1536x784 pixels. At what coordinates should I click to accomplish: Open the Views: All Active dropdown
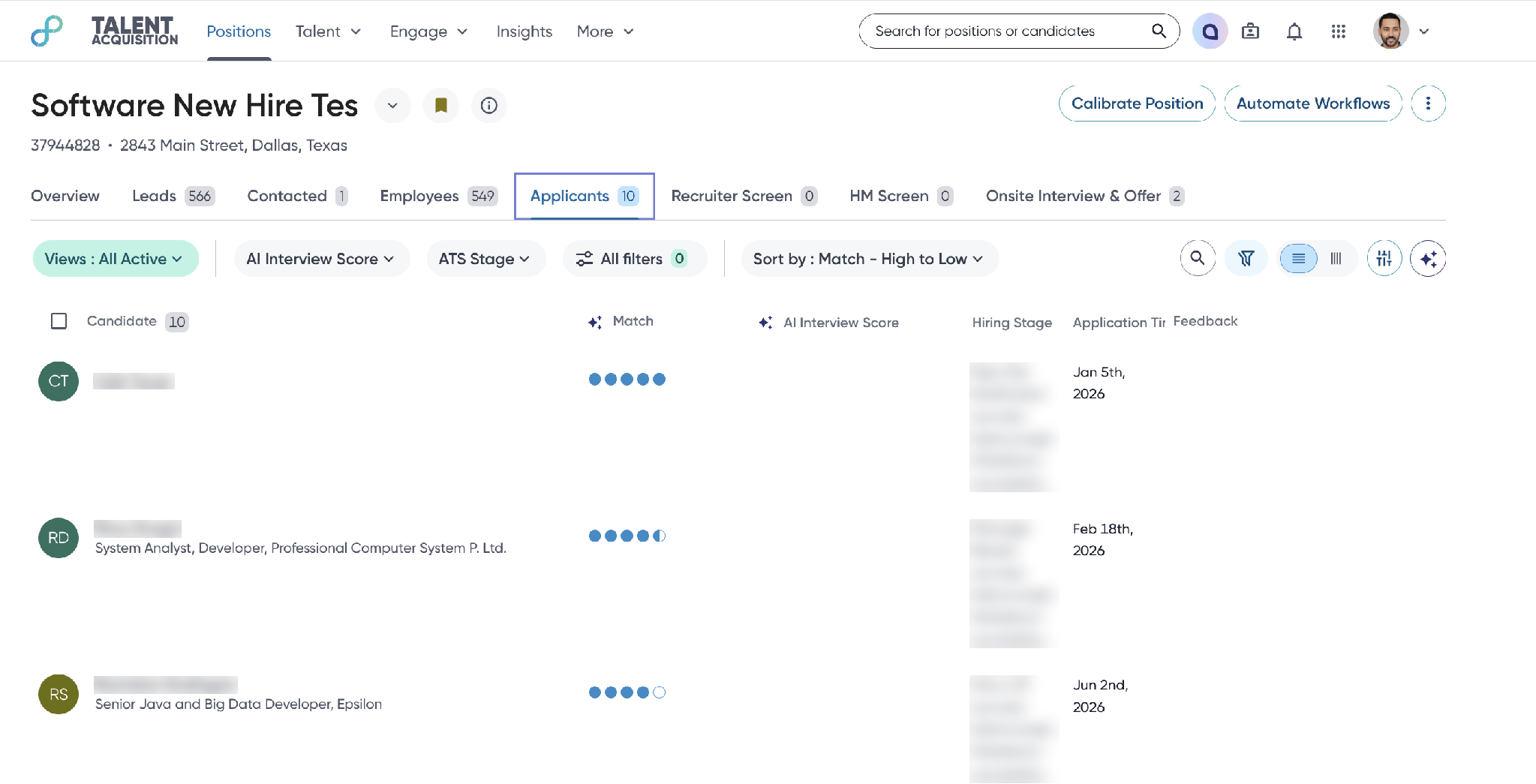pos(116,259)
